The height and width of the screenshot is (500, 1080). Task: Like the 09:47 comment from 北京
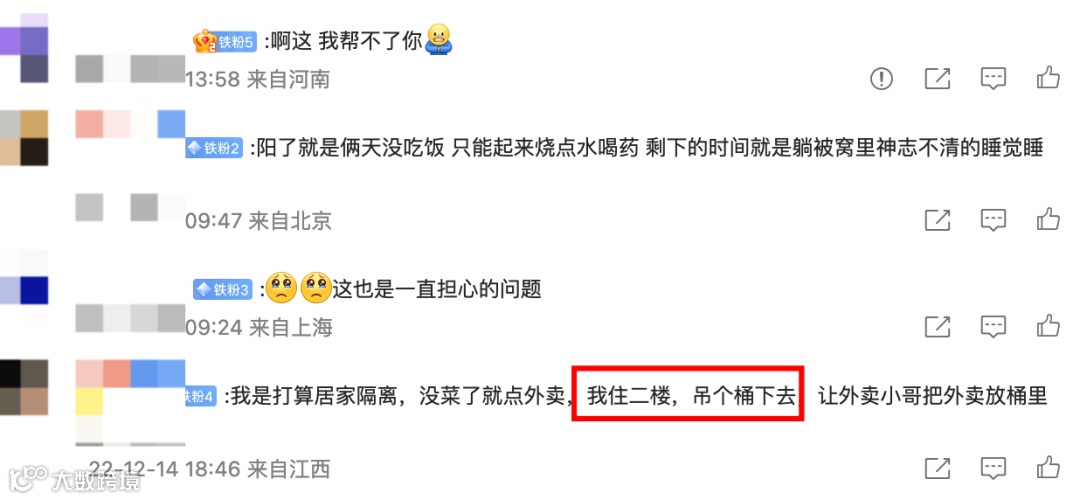(1048, 219)
